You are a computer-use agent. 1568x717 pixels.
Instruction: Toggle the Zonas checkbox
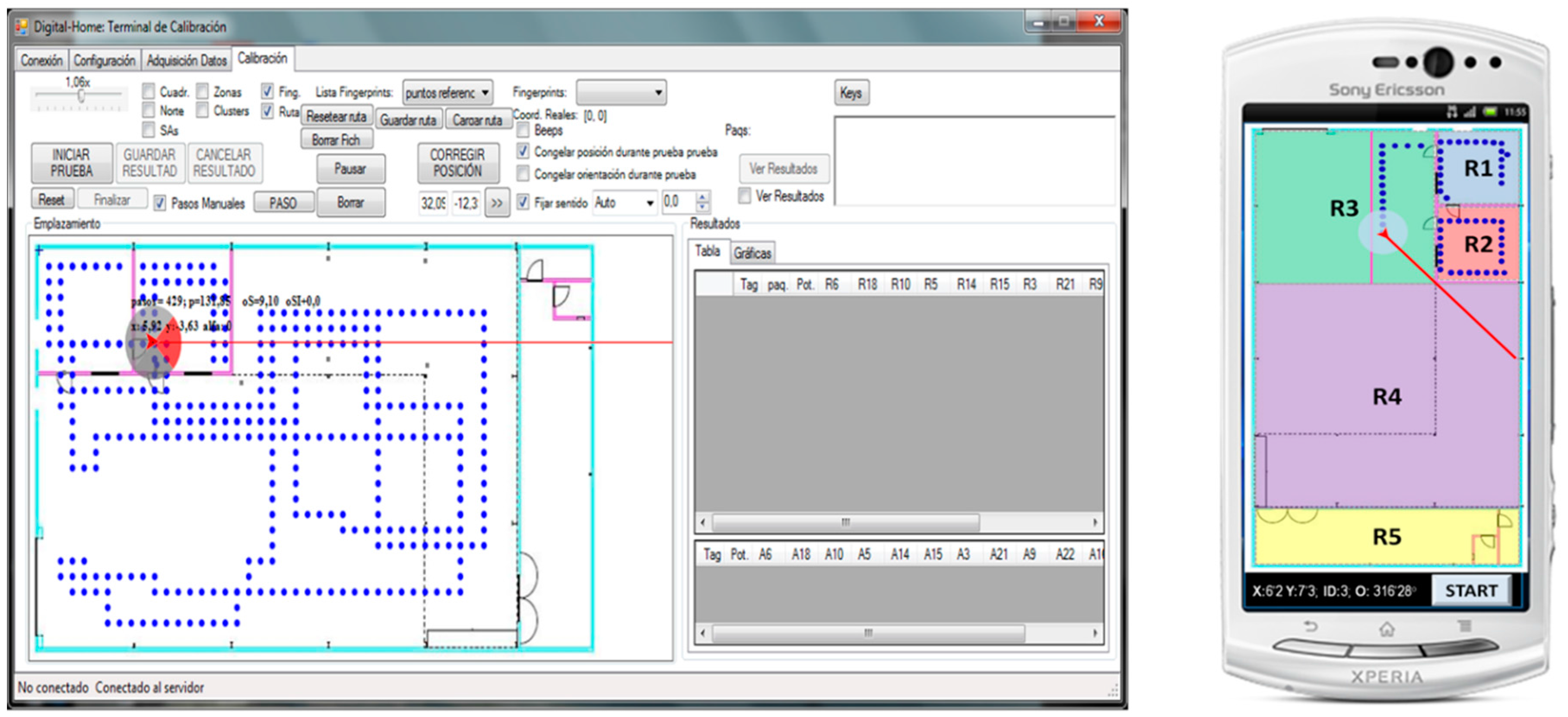point(203,92)
